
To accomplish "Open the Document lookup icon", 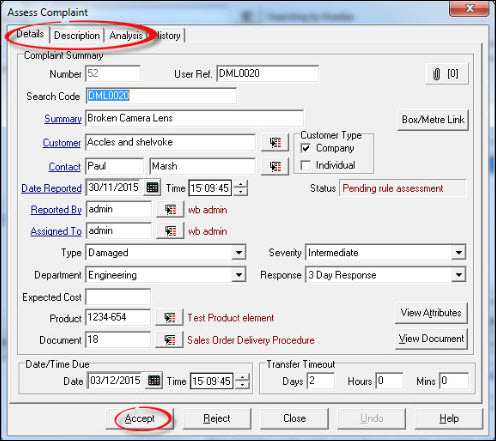I will [169, 340].
